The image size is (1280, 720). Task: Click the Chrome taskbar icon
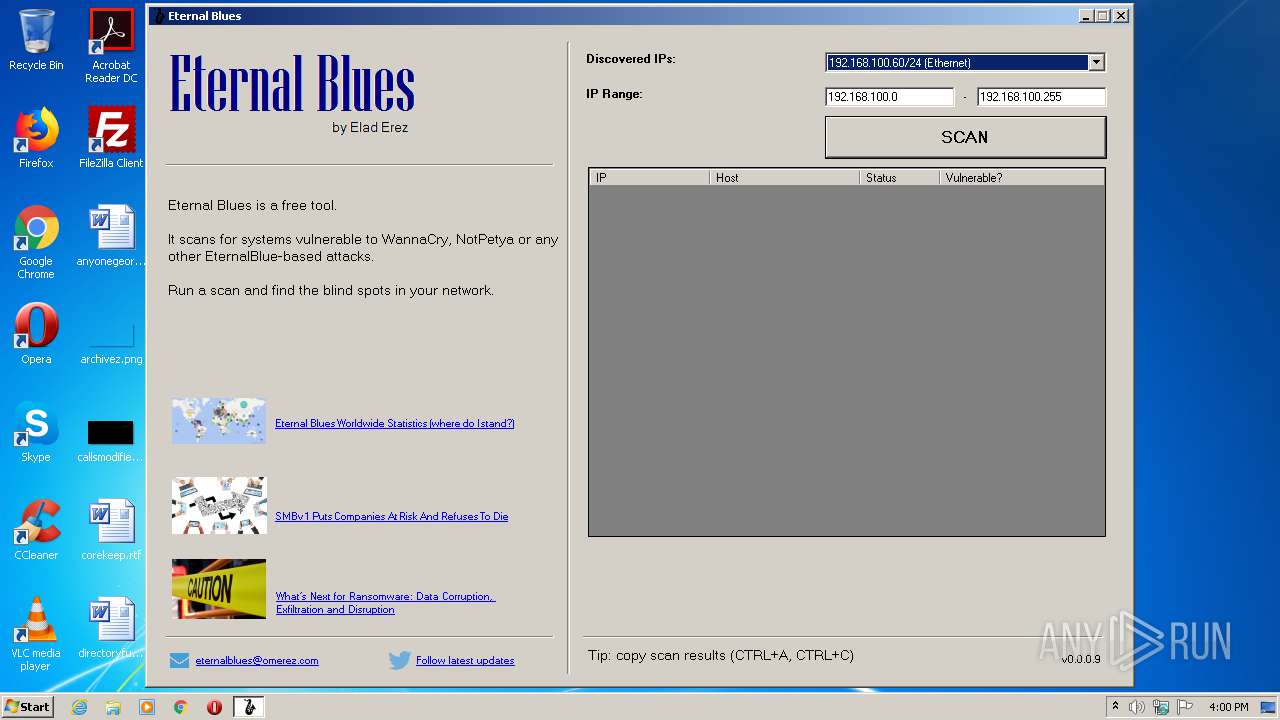pyautogui.click(x=181, y=707)
